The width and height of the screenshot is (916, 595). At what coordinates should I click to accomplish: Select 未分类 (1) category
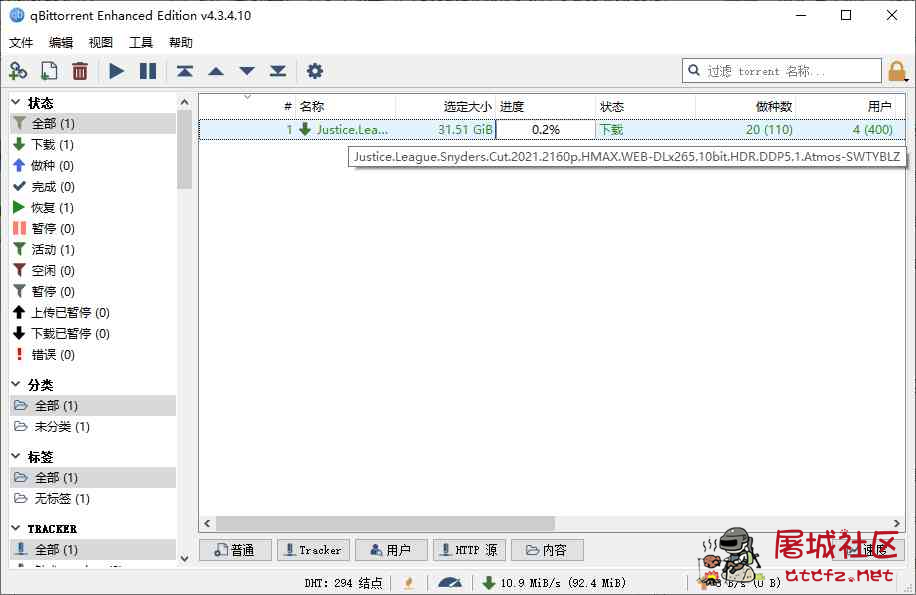coord(93,426)
